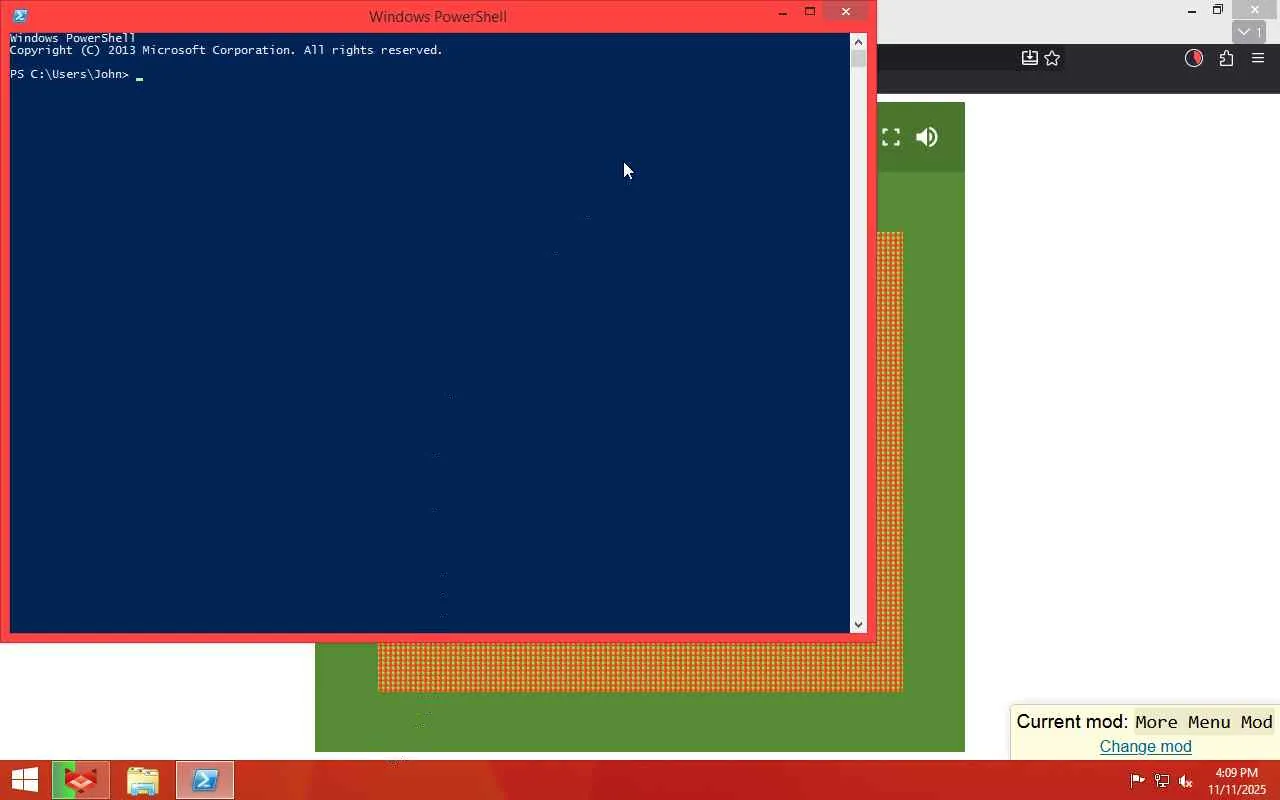Viewport: 1280px width, 800px height.
Task: Restore down the browser window
Action: pyautogui.click(x=1218, y=10)
